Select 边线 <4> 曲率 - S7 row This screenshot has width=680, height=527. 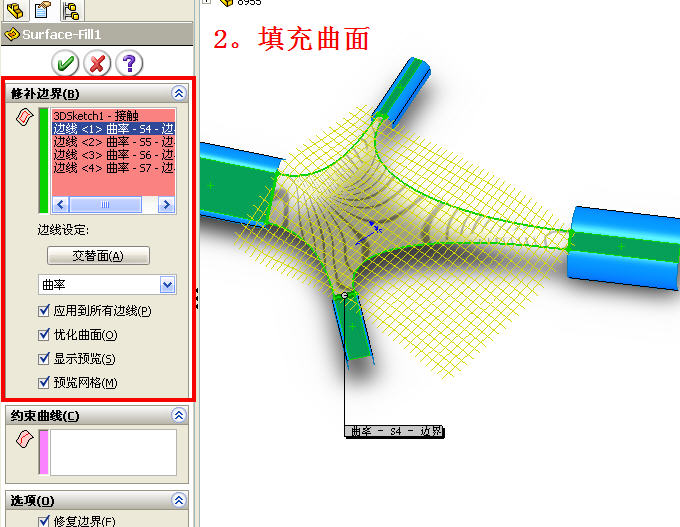coord(114,167)
